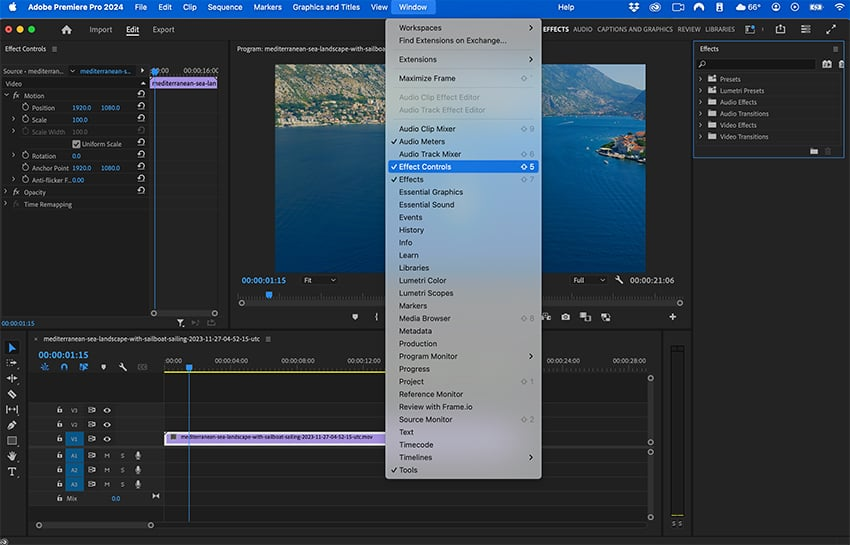Click the timeline horizontal zoom scrollbar
The image size is (850, 545).
click(x=95, y=525)
